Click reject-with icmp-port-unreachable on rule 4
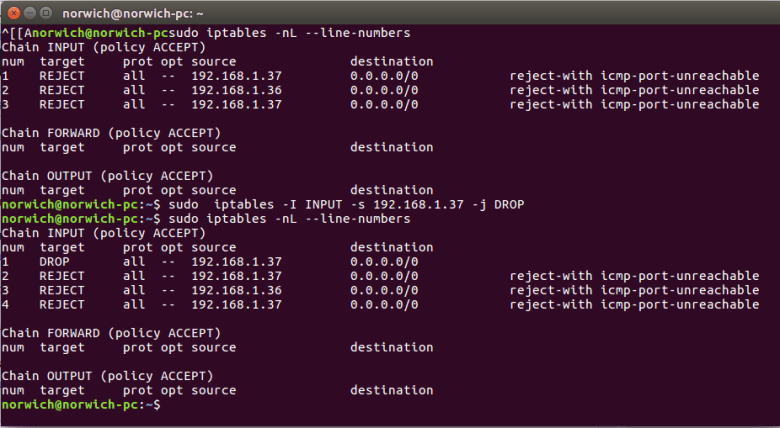 tap(634, 305)
